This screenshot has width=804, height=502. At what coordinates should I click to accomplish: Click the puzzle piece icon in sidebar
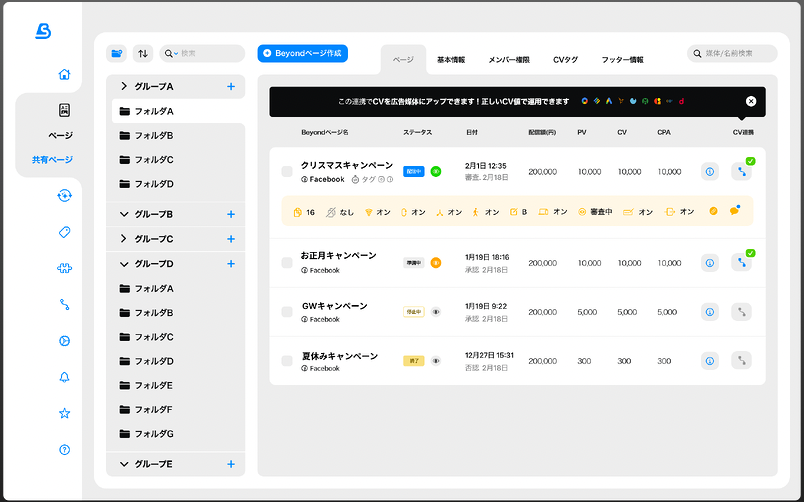coord(65,268)
